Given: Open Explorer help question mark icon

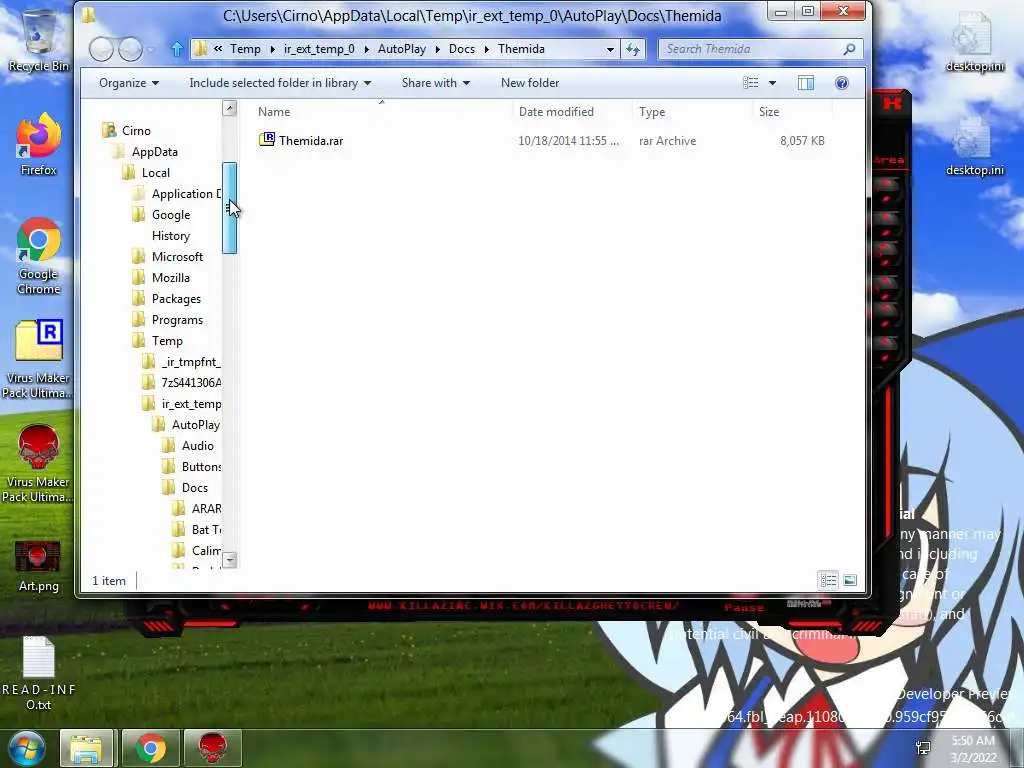Looking at the screenshot, I should click(x=842, y=83).
